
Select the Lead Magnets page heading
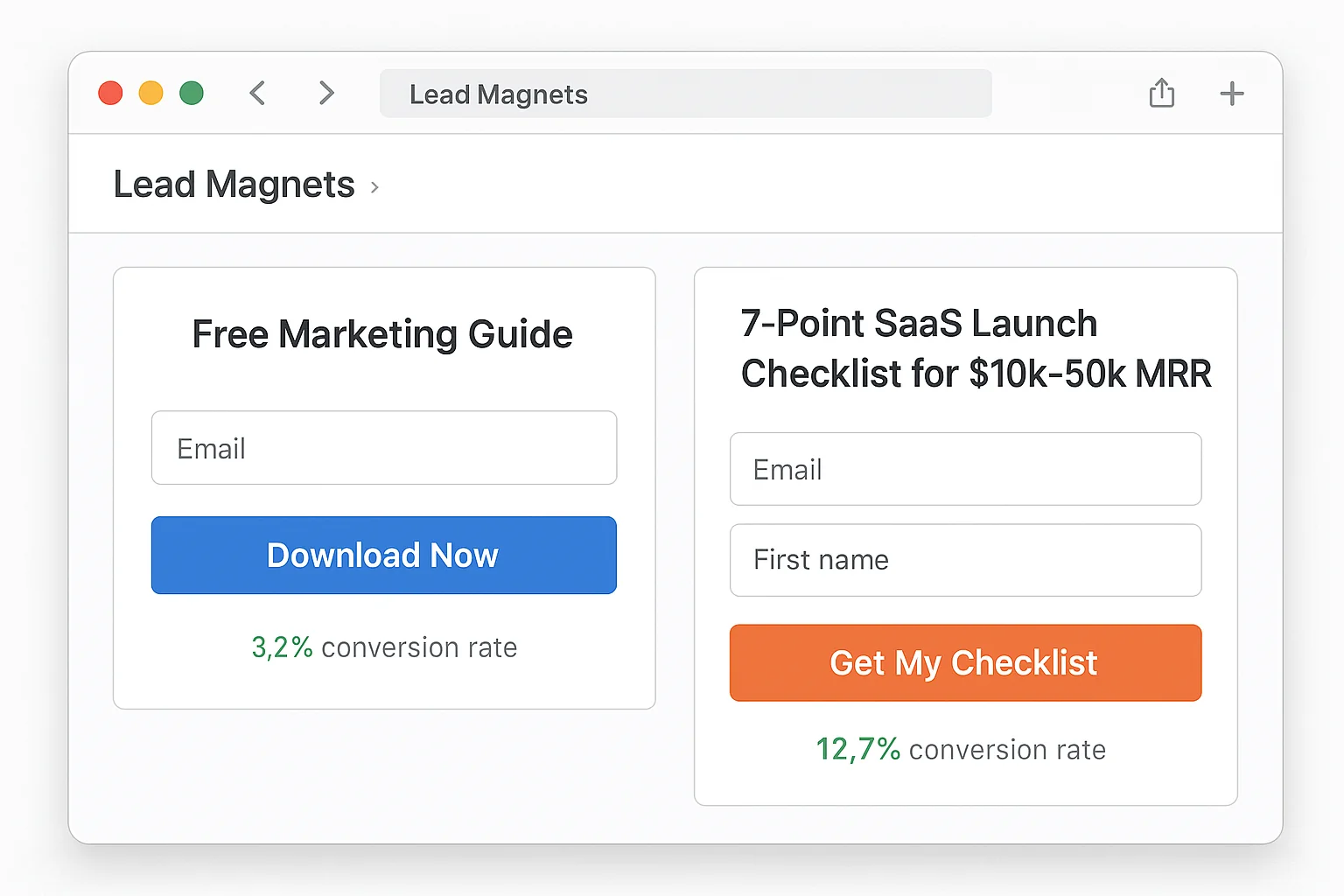click(x=234, y=184)
